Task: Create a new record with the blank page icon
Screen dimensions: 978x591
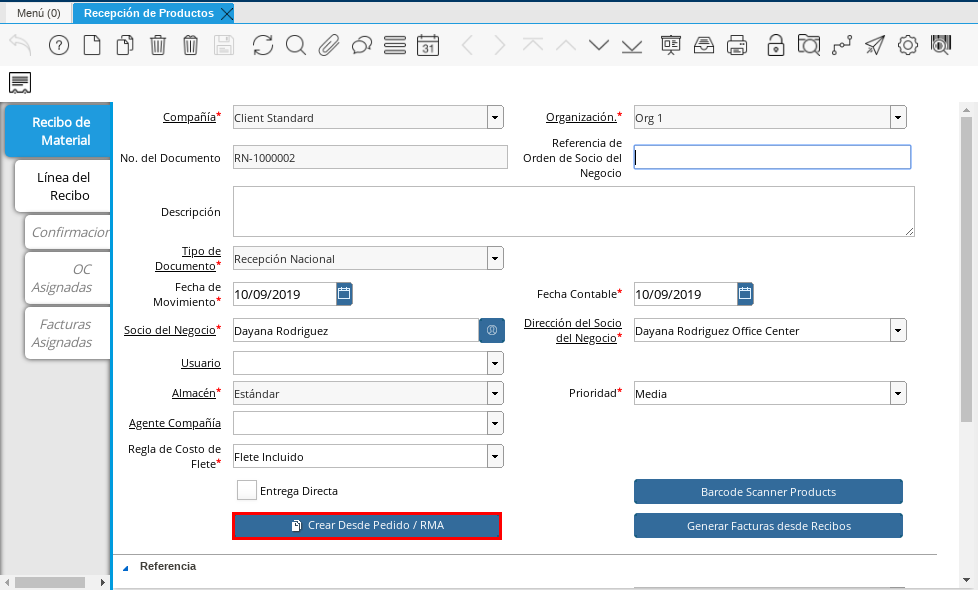Action: coord(92,45)
